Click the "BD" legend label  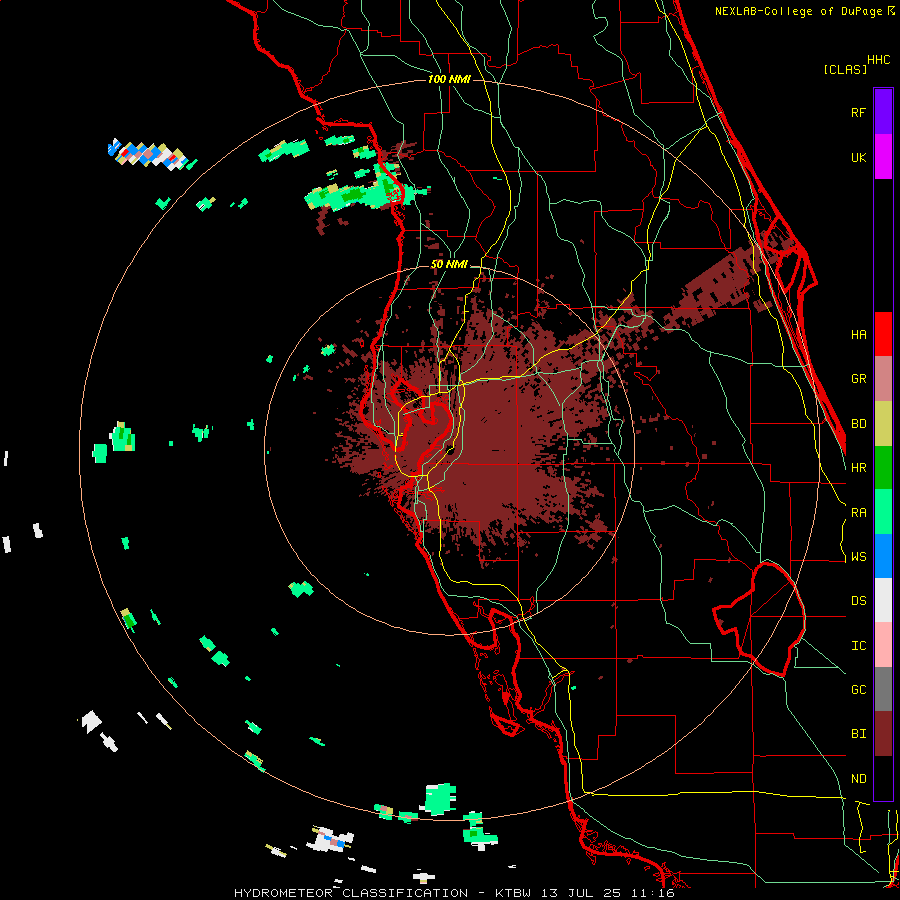coord(858,424)
